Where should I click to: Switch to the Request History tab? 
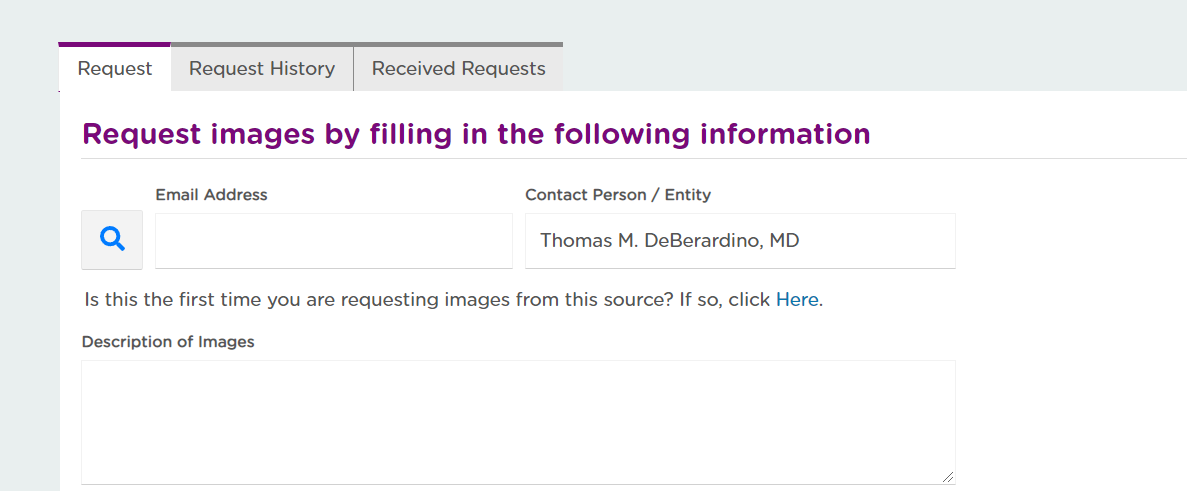click(262, 69)
